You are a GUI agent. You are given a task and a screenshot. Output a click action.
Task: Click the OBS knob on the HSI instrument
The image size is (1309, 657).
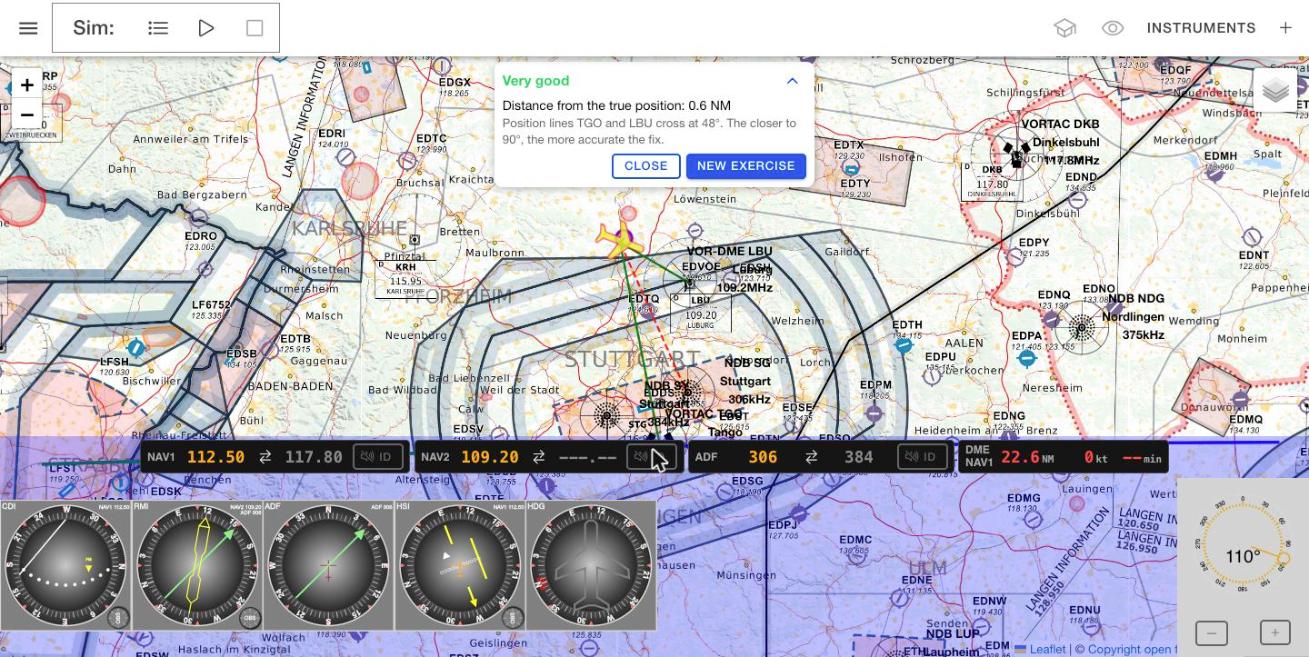[x=513, y=617]
